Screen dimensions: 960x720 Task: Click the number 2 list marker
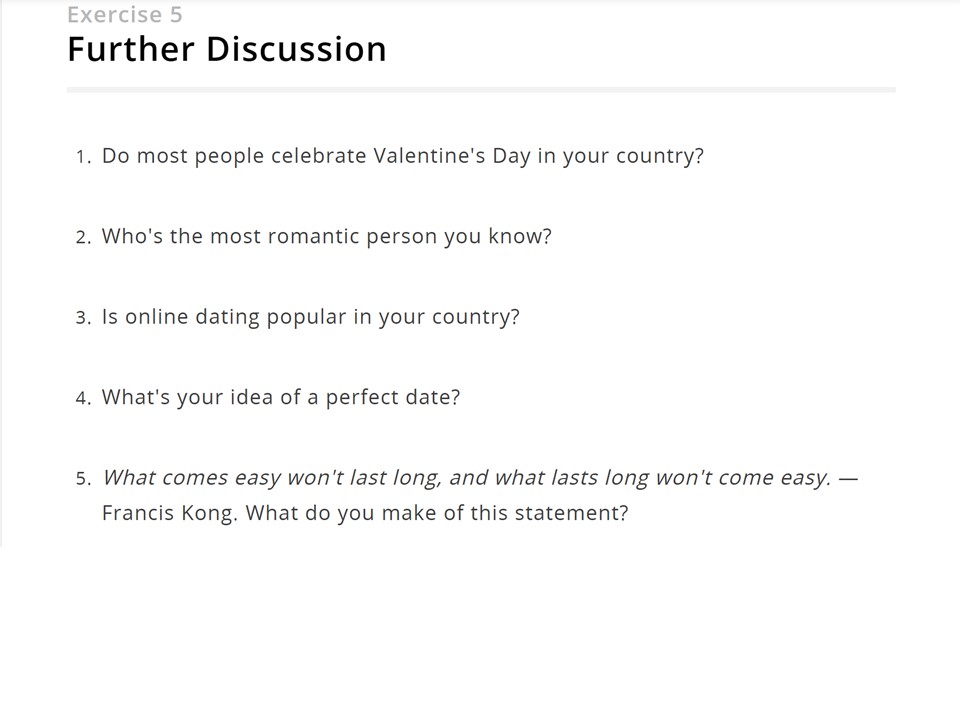pyautogui.click(x=84, y=238)
